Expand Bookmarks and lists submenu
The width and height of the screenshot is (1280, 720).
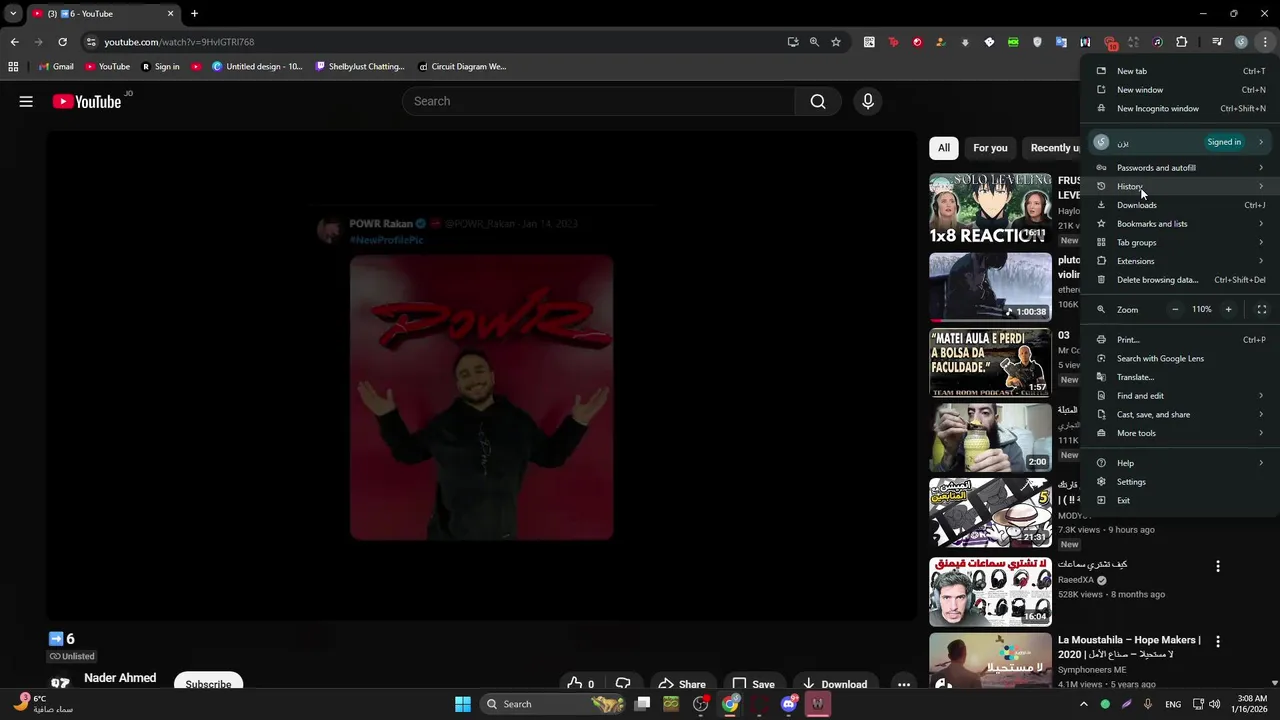[1180, 224]
